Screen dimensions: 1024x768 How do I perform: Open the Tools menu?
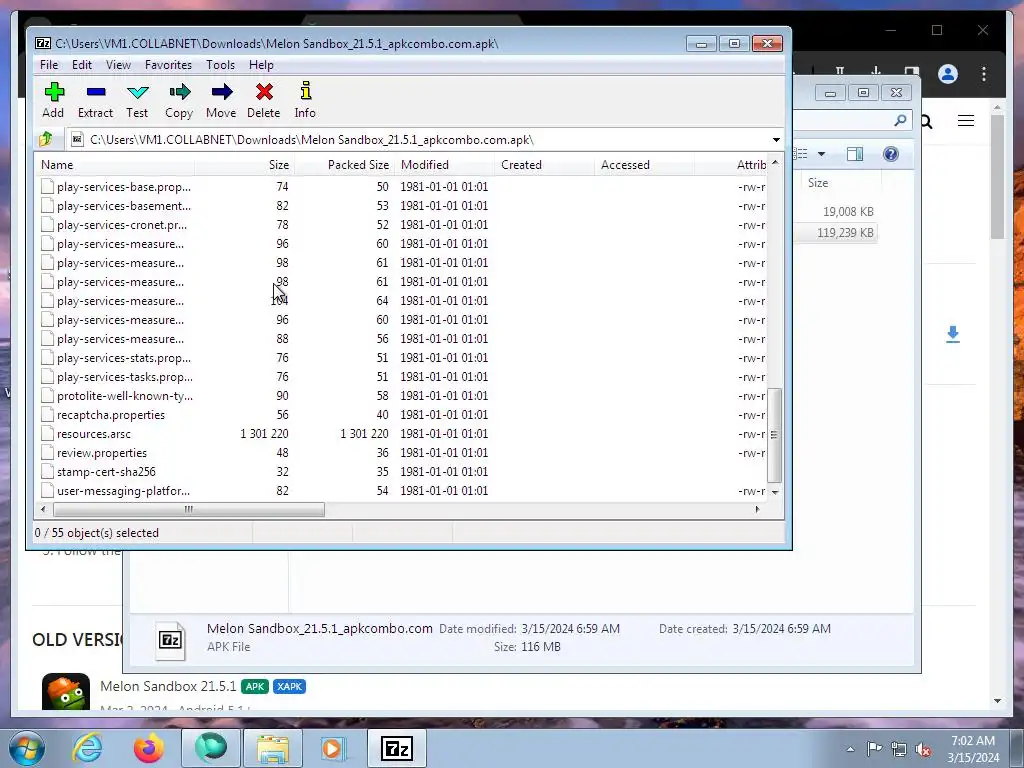tap(221, 65)
